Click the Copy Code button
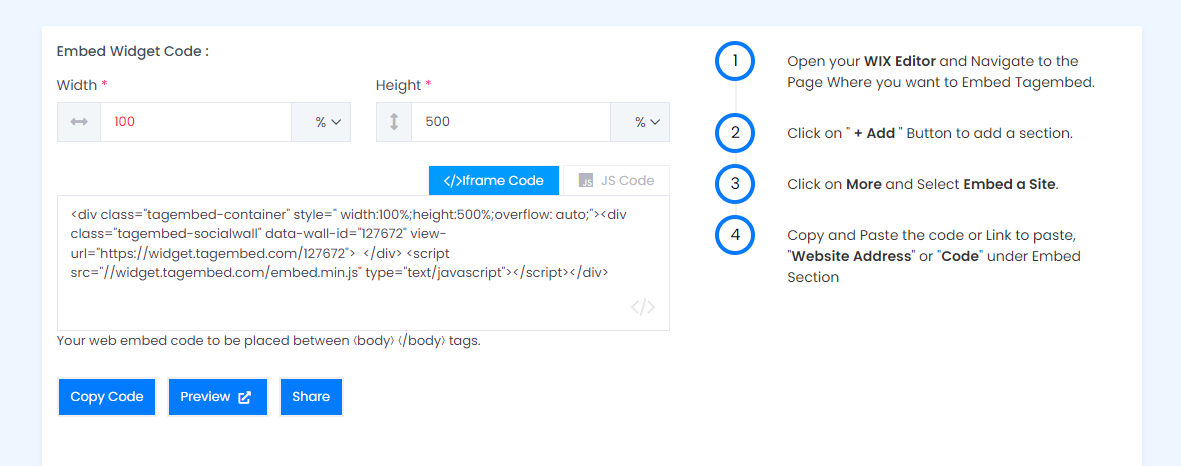The image size is (1181, 466). click(x=107, y=397)
